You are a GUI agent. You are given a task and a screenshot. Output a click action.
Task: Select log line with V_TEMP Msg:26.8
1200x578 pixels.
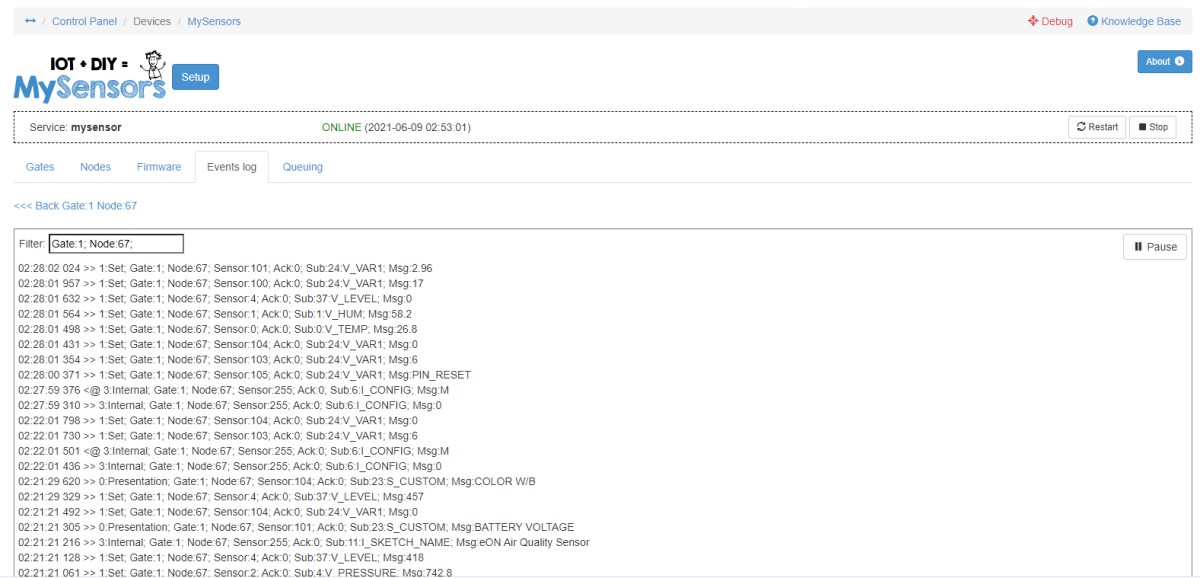coord(217,329)
